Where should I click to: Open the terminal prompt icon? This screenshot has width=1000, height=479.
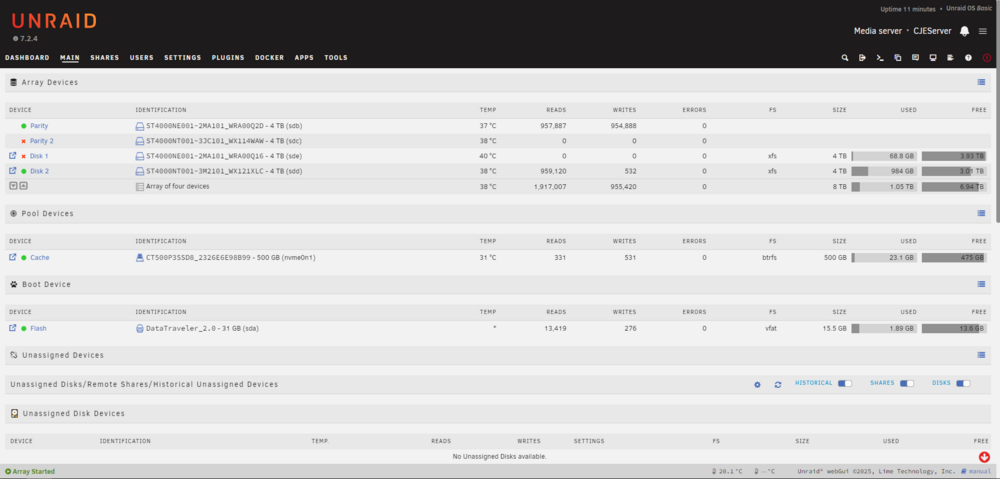[880, 57]
